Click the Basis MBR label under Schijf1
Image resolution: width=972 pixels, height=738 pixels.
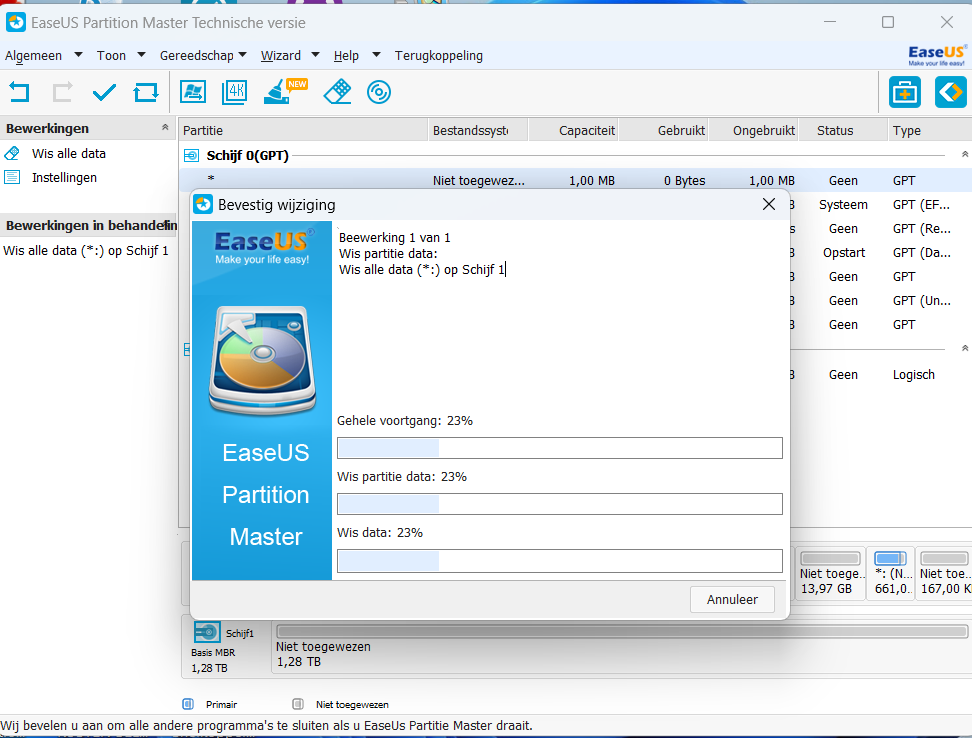point(213,652)
